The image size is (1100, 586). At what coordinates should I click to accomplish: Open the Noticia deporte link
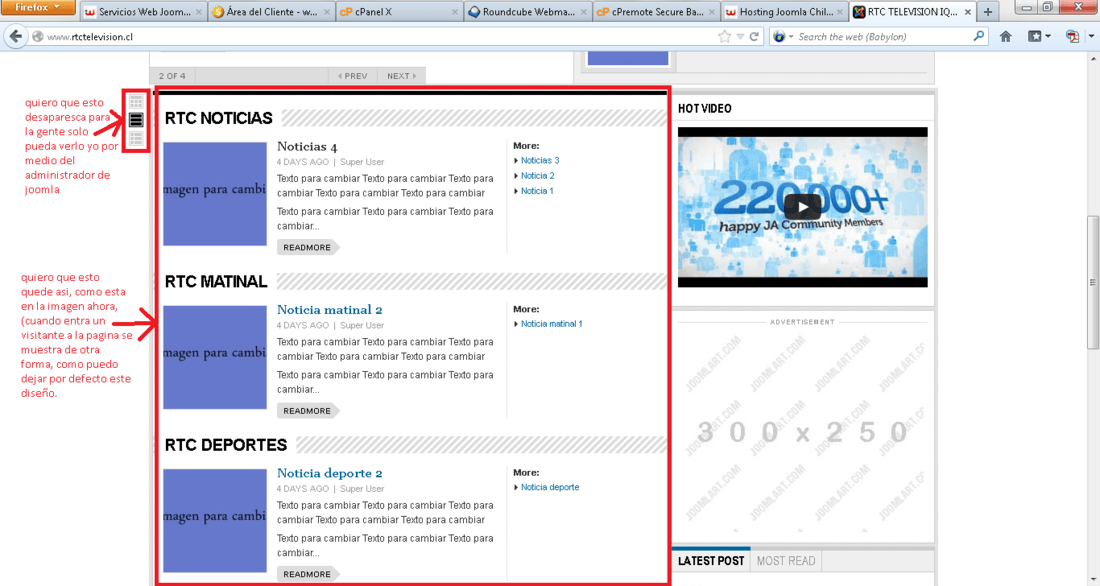[550, 487]
